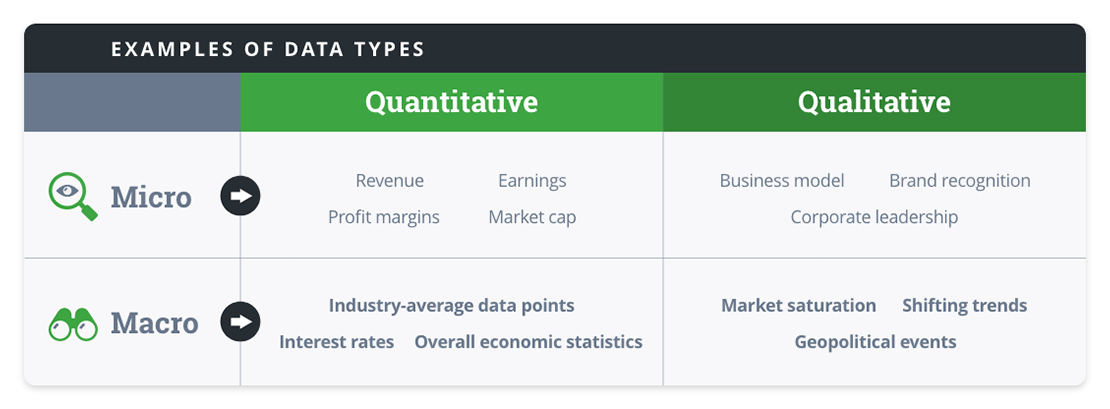The width and height of the screenshot is (1110, 409).
Task: Click the Revenue text
Action: pos(389,180)
